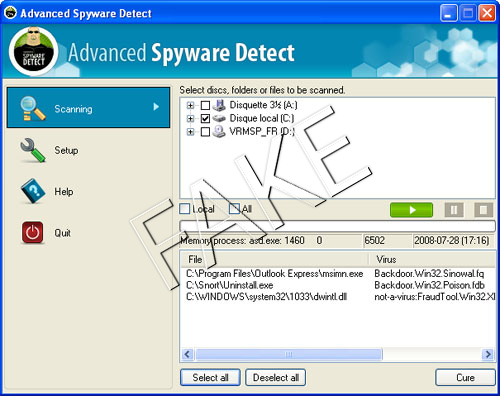Click the title bar application icon
This screenshot has height=396, width=500.
coord(10,13)
